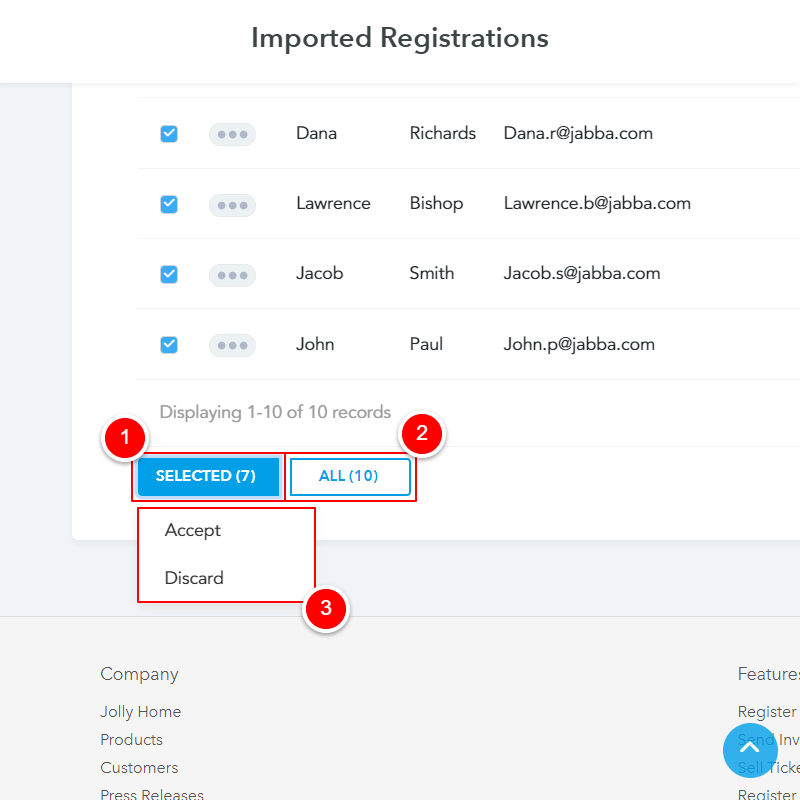Choose Accept from the actions menu
The image size is (800, 800).
(192, 530)
